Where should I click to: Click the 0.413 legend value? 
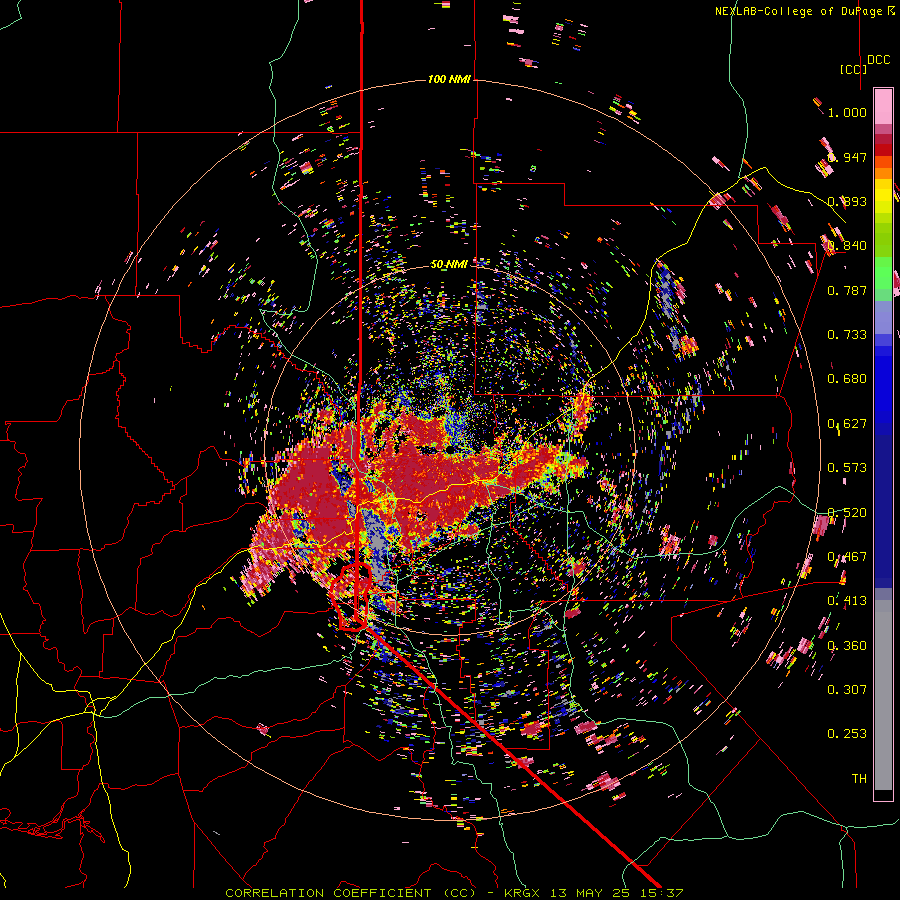(847, 601)
